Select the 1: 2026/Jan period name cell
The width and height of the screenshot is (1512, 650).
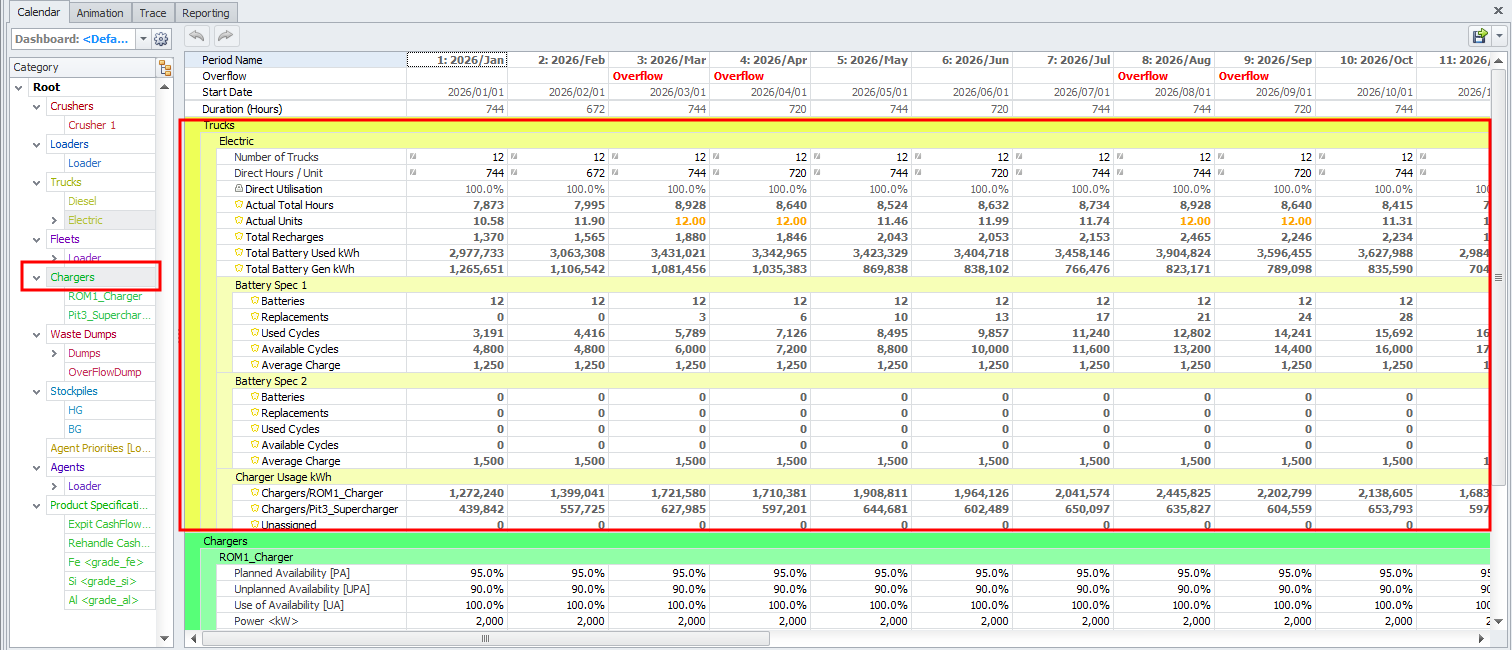(x=457, y=60)
